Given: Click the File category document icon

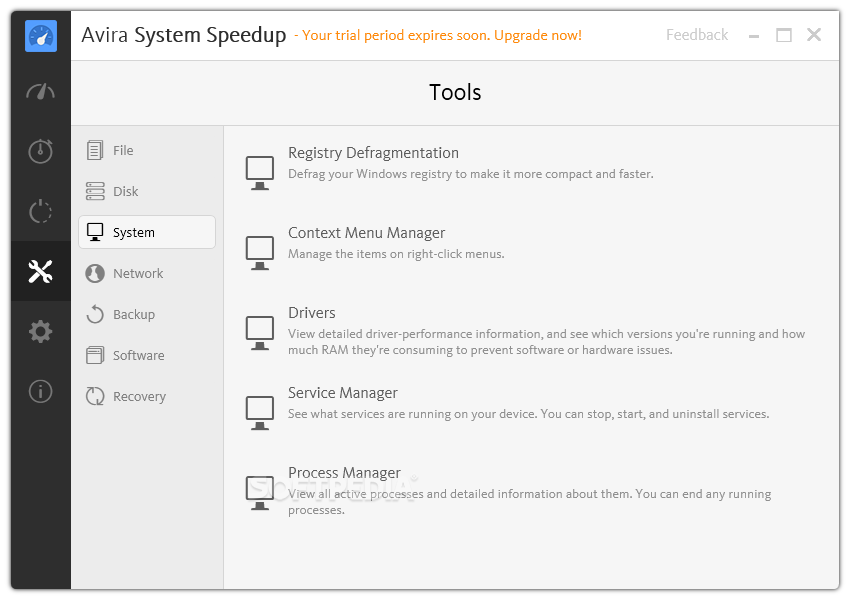Looking at the screenshot, I should [x=95, y=150].
